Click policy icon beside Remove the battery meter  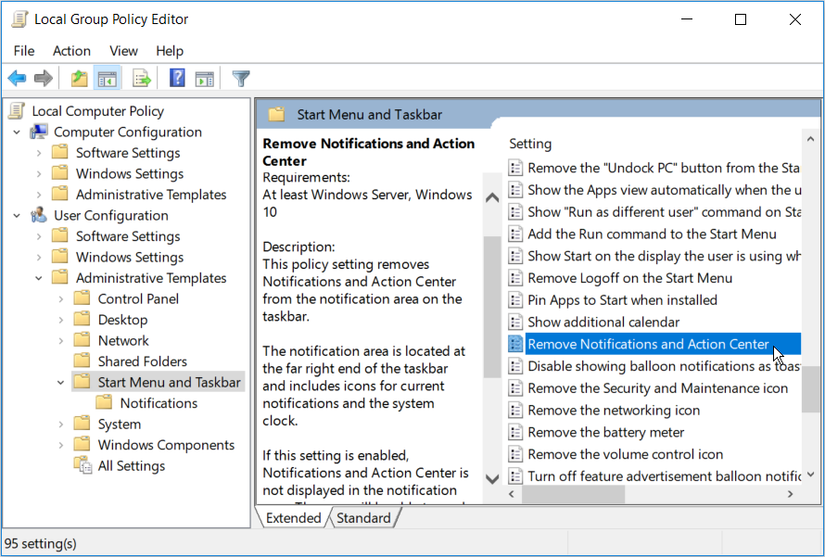[516, 432]
